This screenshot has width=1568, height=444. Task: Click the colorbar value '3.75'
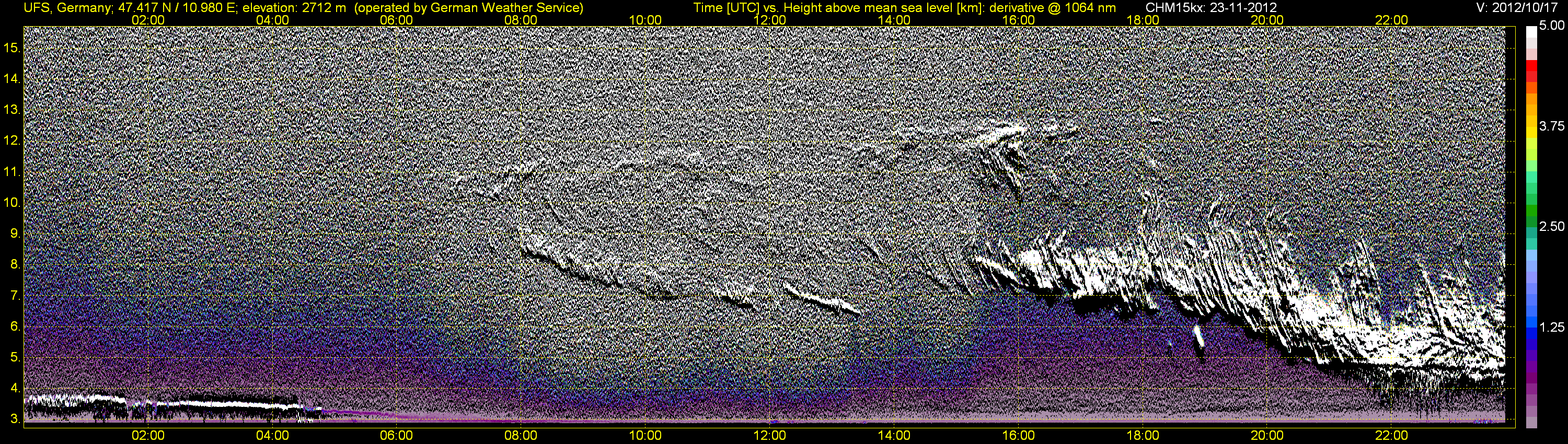[1552, 126]
